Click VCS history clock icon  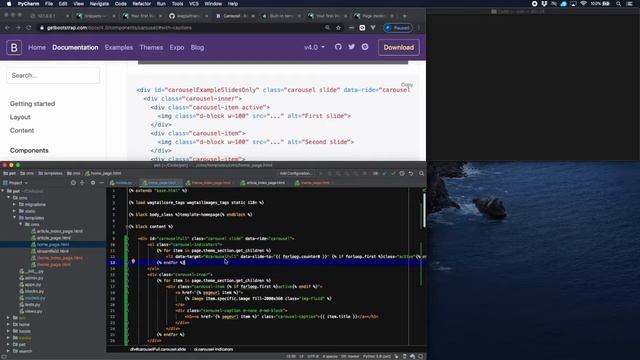tap(402, 173)
